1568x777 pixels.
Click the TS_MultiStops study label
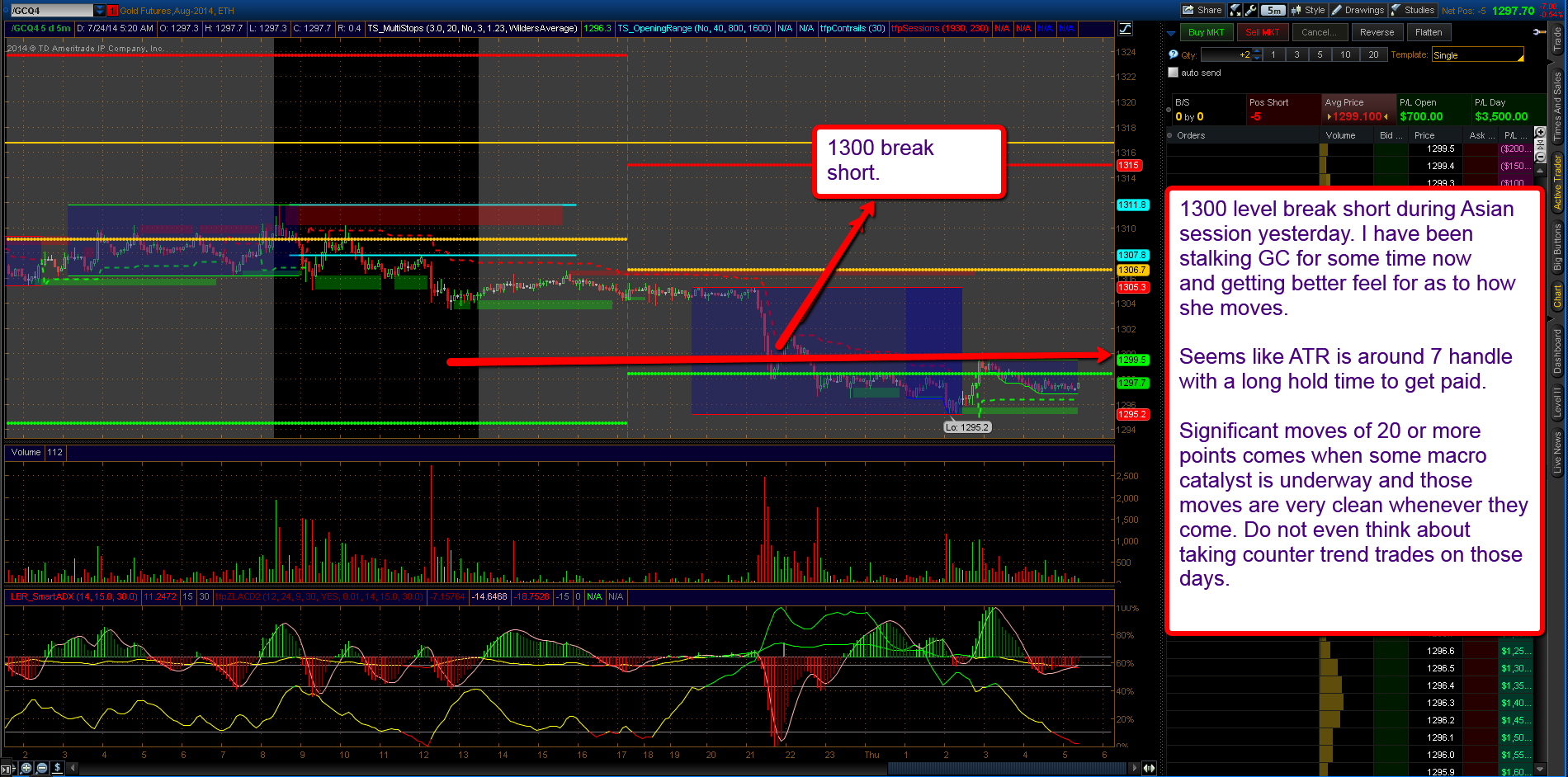tap(472, 28)
